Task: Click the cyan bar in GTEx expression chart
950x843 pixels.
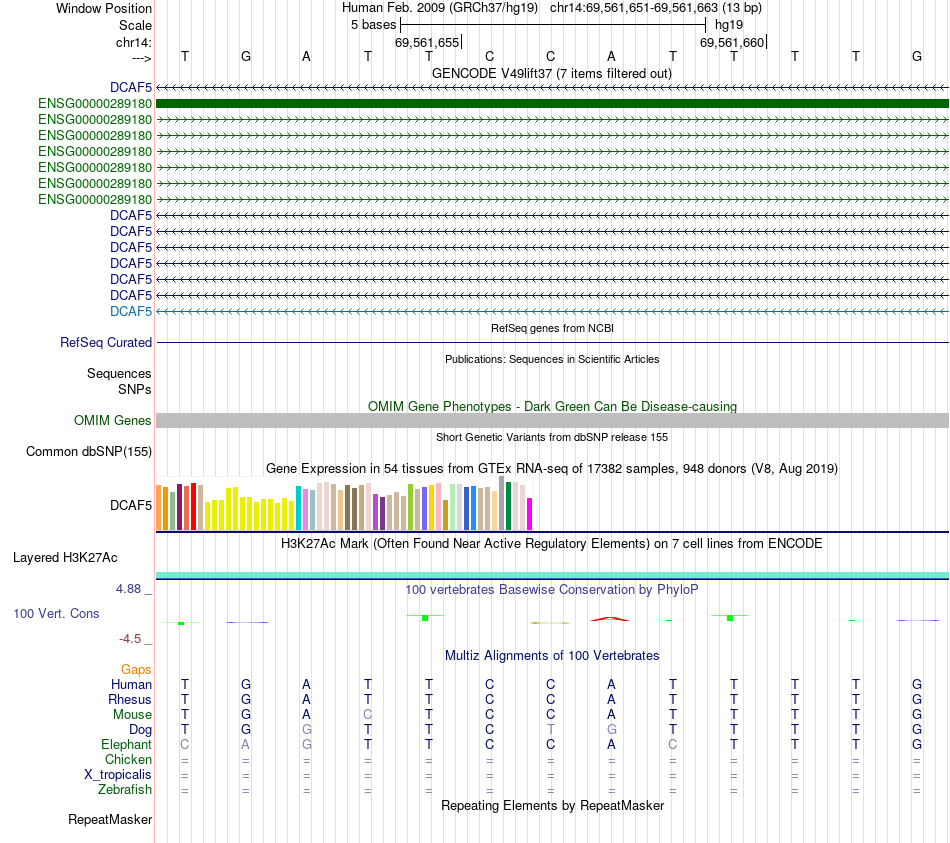Action: (299, 508)
